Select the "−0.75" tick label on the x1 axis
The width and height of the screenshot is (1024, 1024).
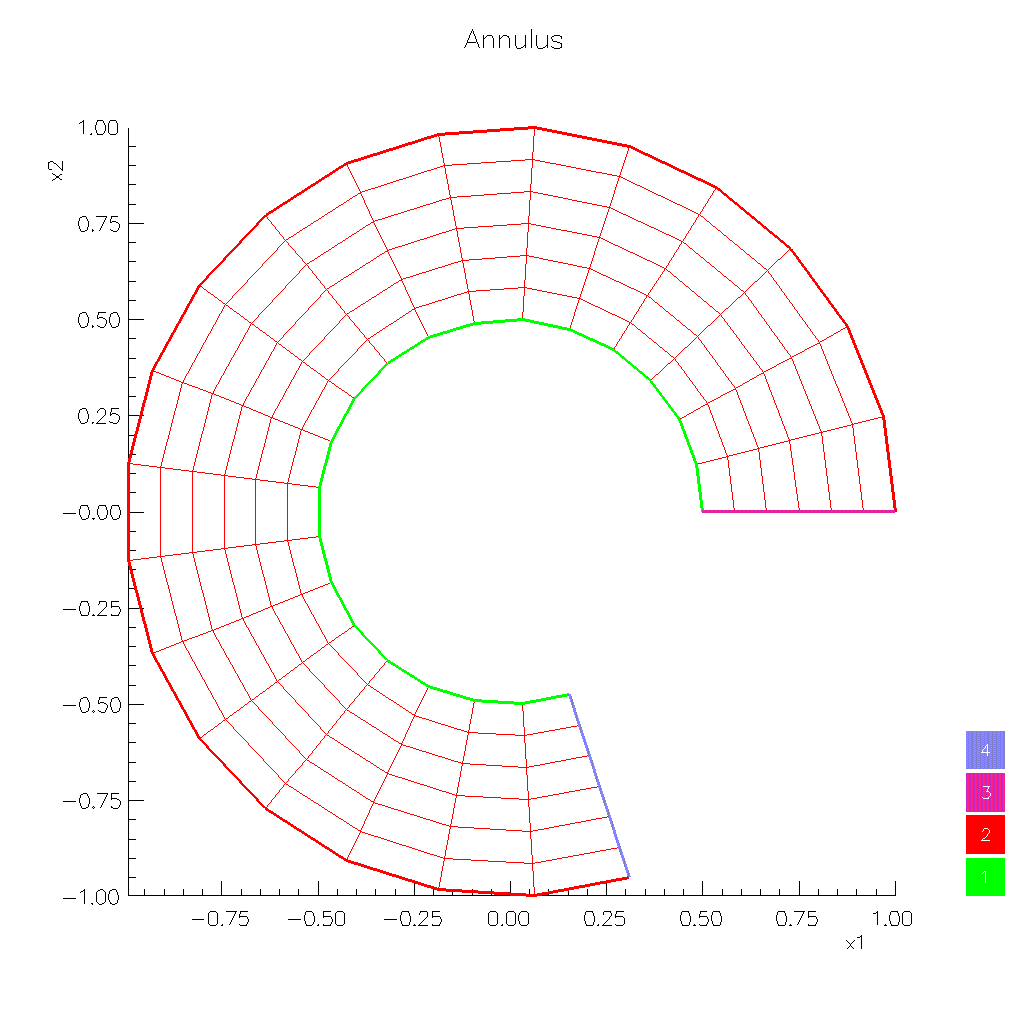221,920
